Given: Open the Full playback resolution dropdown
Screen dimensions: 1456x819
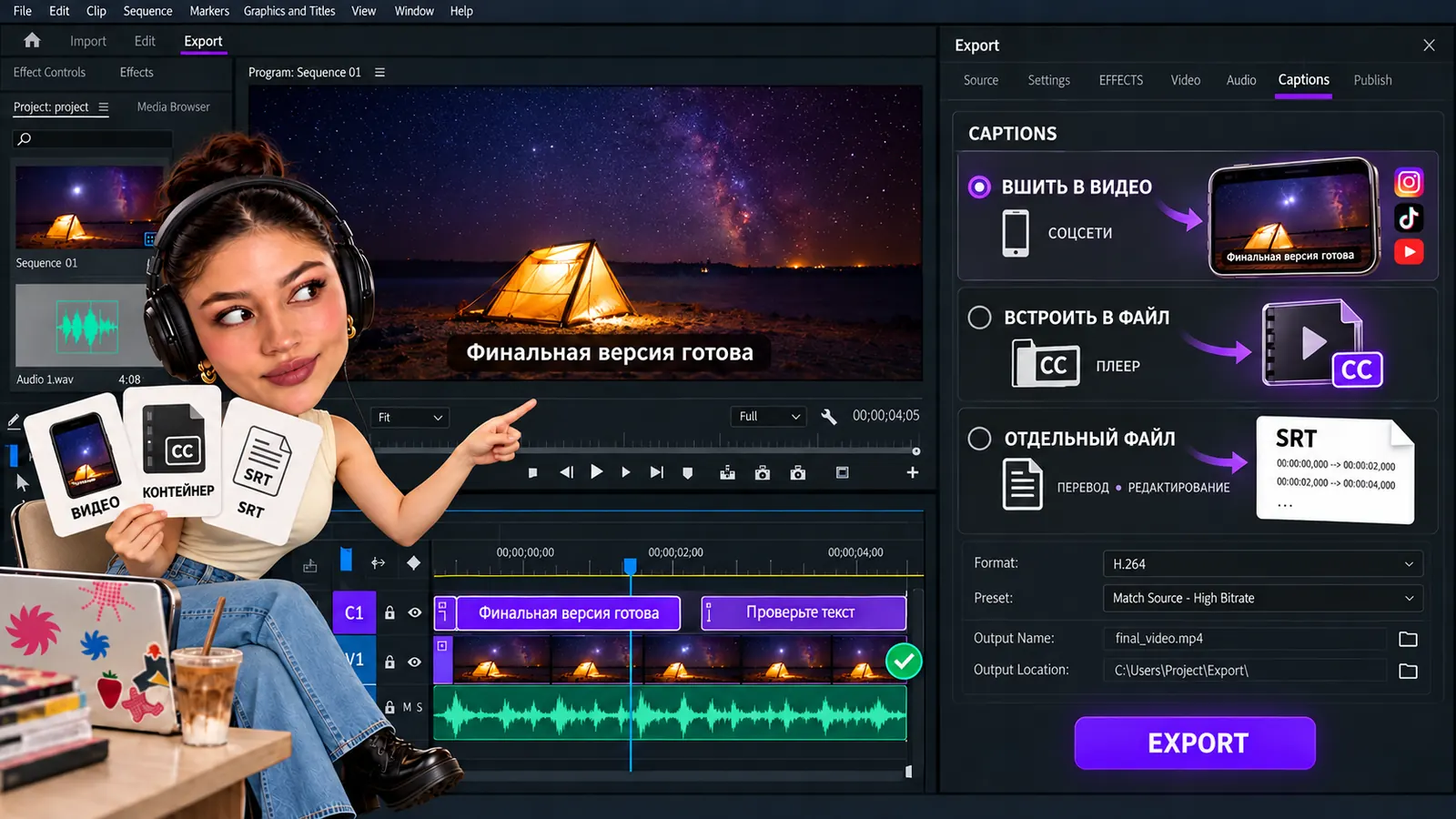Looking at the screenshot, I should point(769,416).
